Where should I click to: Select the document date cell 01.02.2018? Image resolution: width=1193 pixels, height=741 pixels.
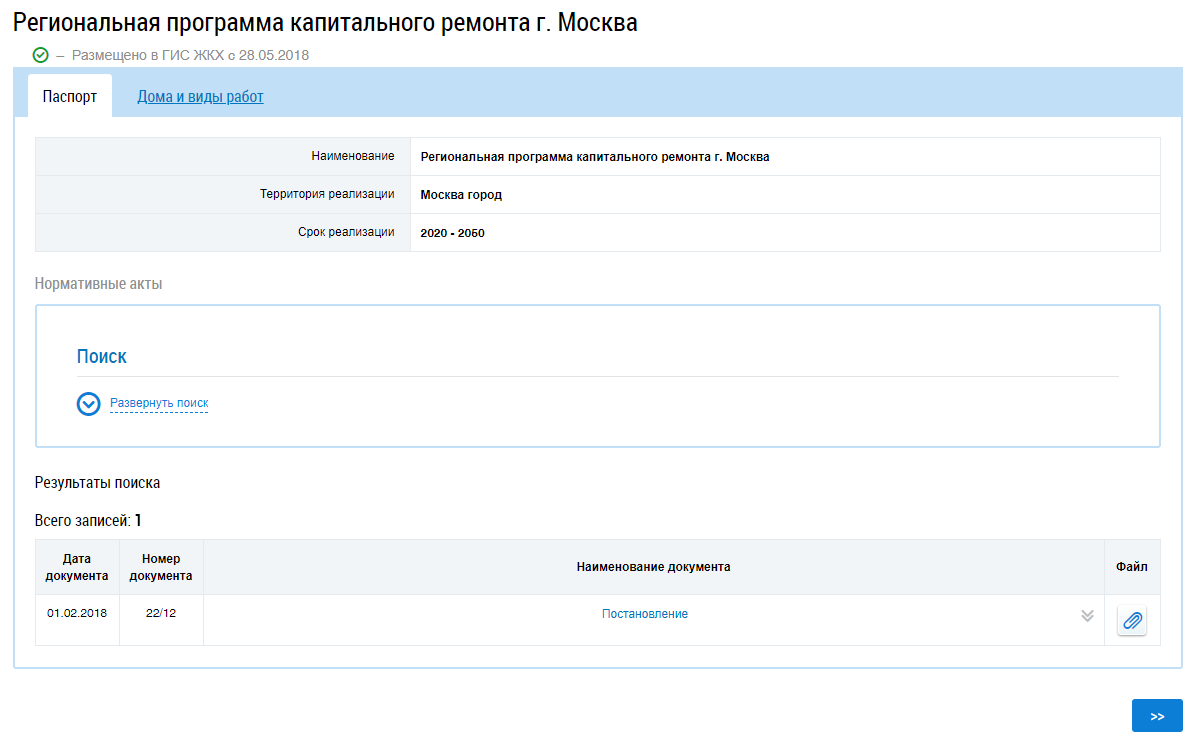[x=77, y=613]
